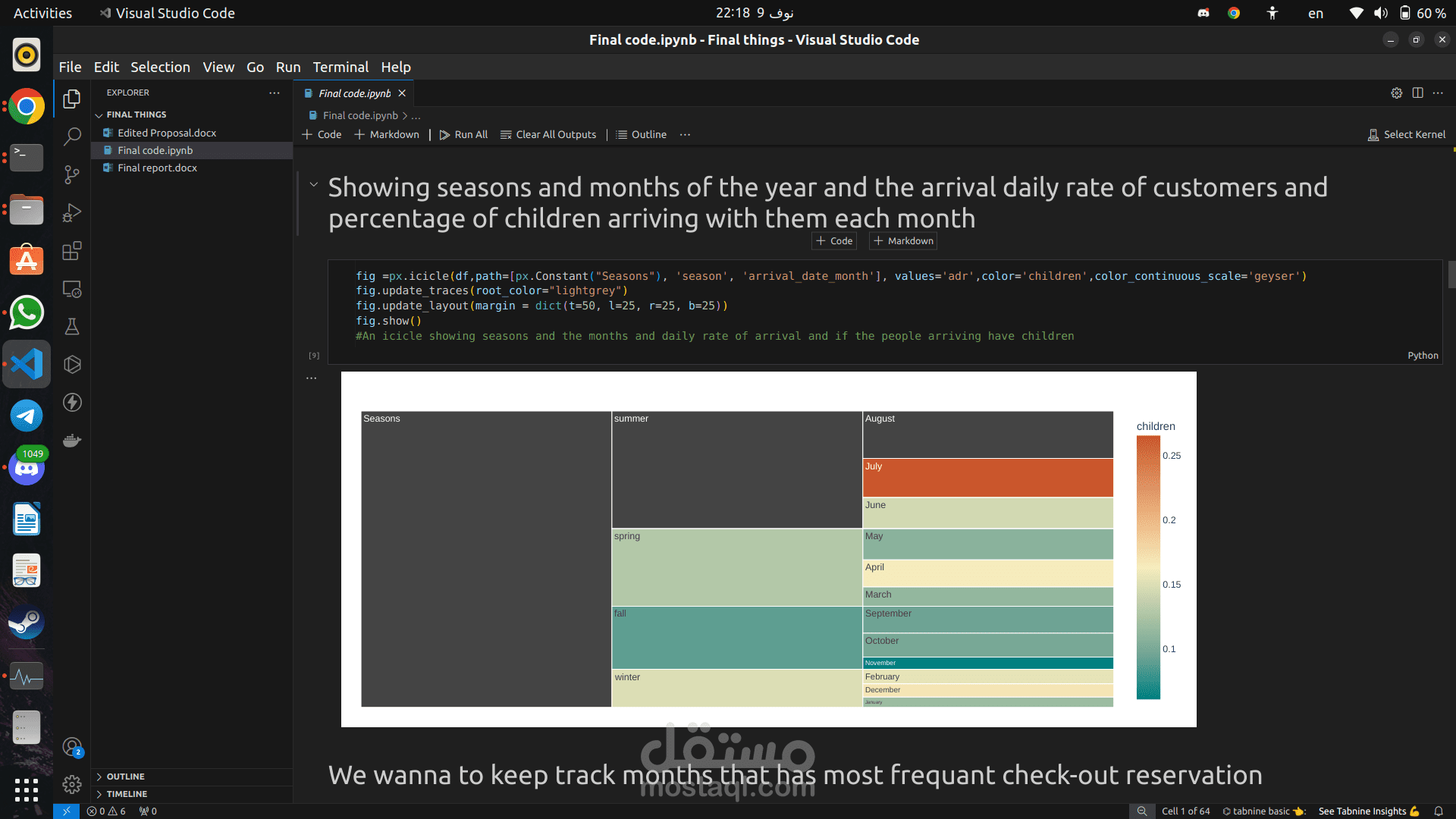Click split editor icon in tab bar
Screen dimensions: 1456x819
[1417, 93]
